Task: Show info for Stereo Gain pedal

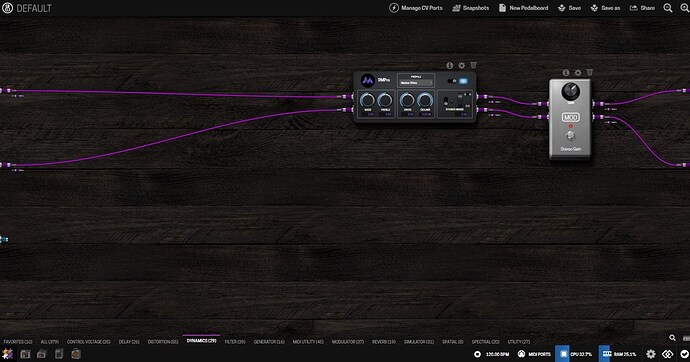Action: pos(566,73)
